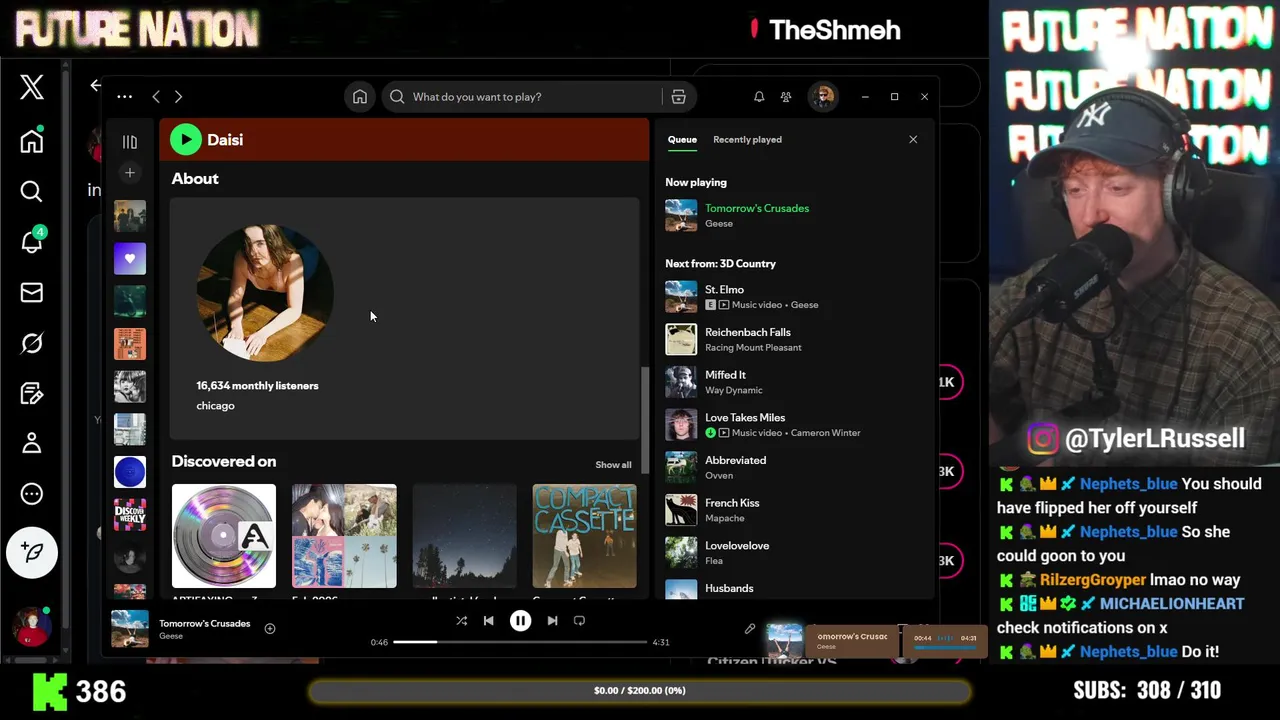Add Tomorrow's Crusades to Liked Songs
This screenshot has width=1280, height=720.
pos(270,629)
